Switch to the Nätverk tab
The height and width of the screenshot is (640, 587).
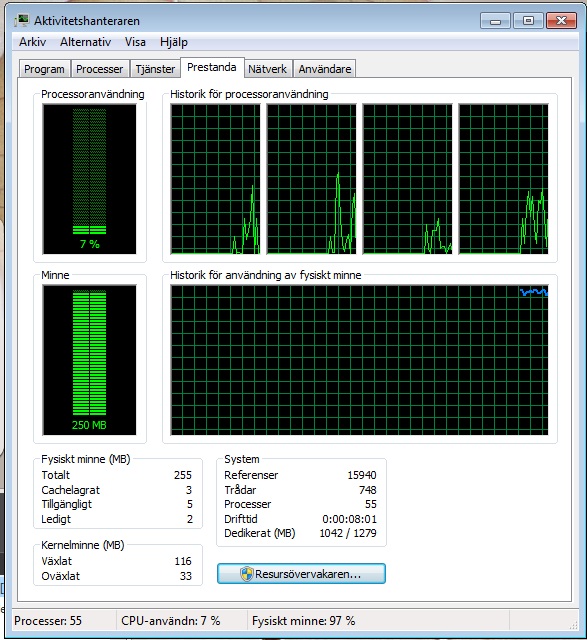click(x=267, y=69)
